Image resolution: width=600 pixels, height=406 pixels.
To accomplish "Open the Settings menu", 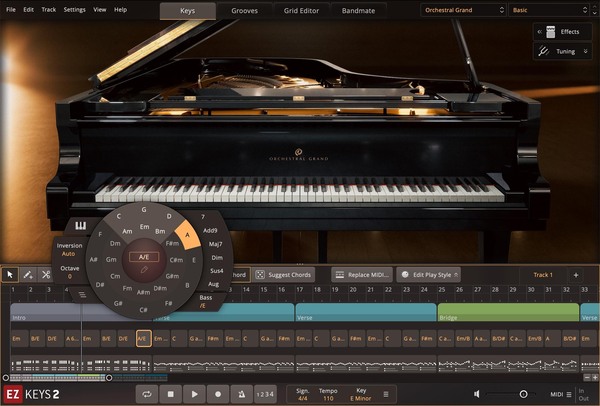I will [x=74, y=9].
